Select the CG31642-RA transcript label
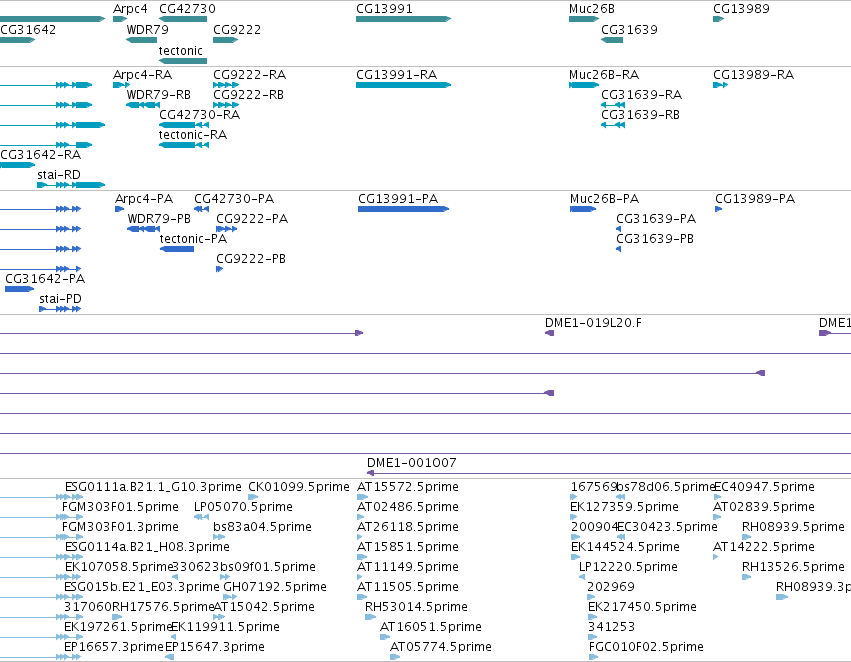Viewport: 851px width, 662px height. click(x=41, y=155)
